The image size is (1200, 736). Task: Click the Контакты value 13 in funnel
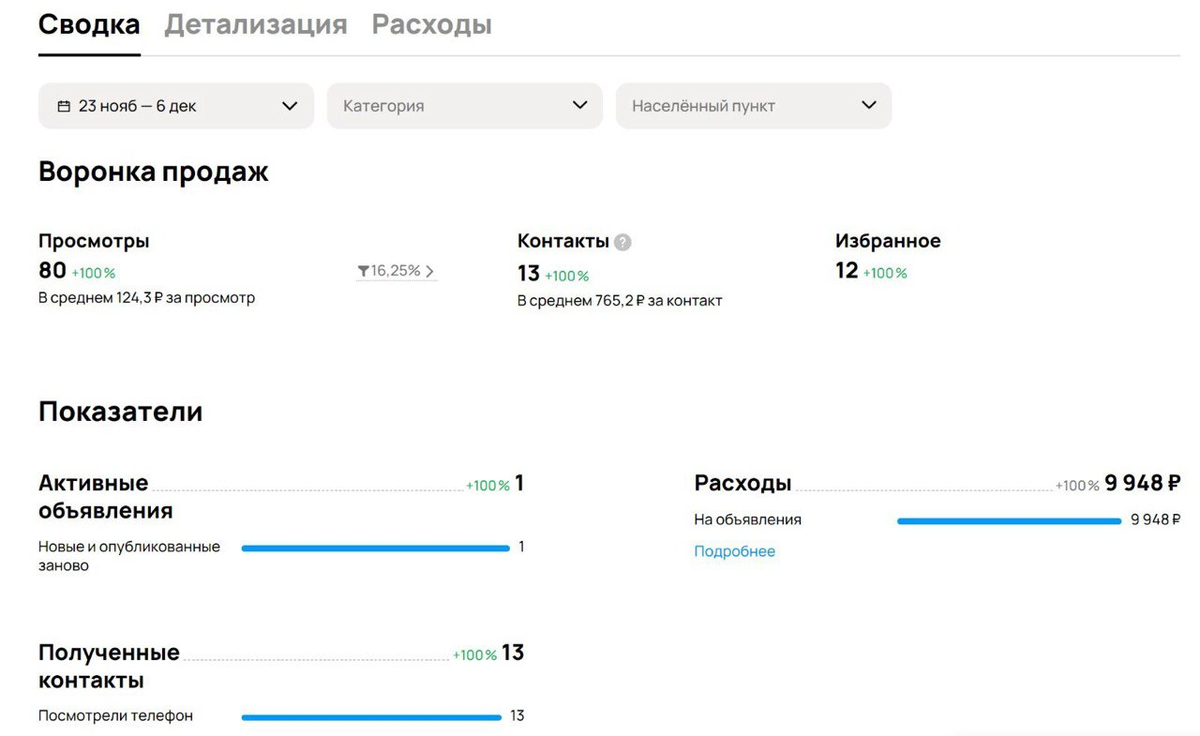coord(528,273)
